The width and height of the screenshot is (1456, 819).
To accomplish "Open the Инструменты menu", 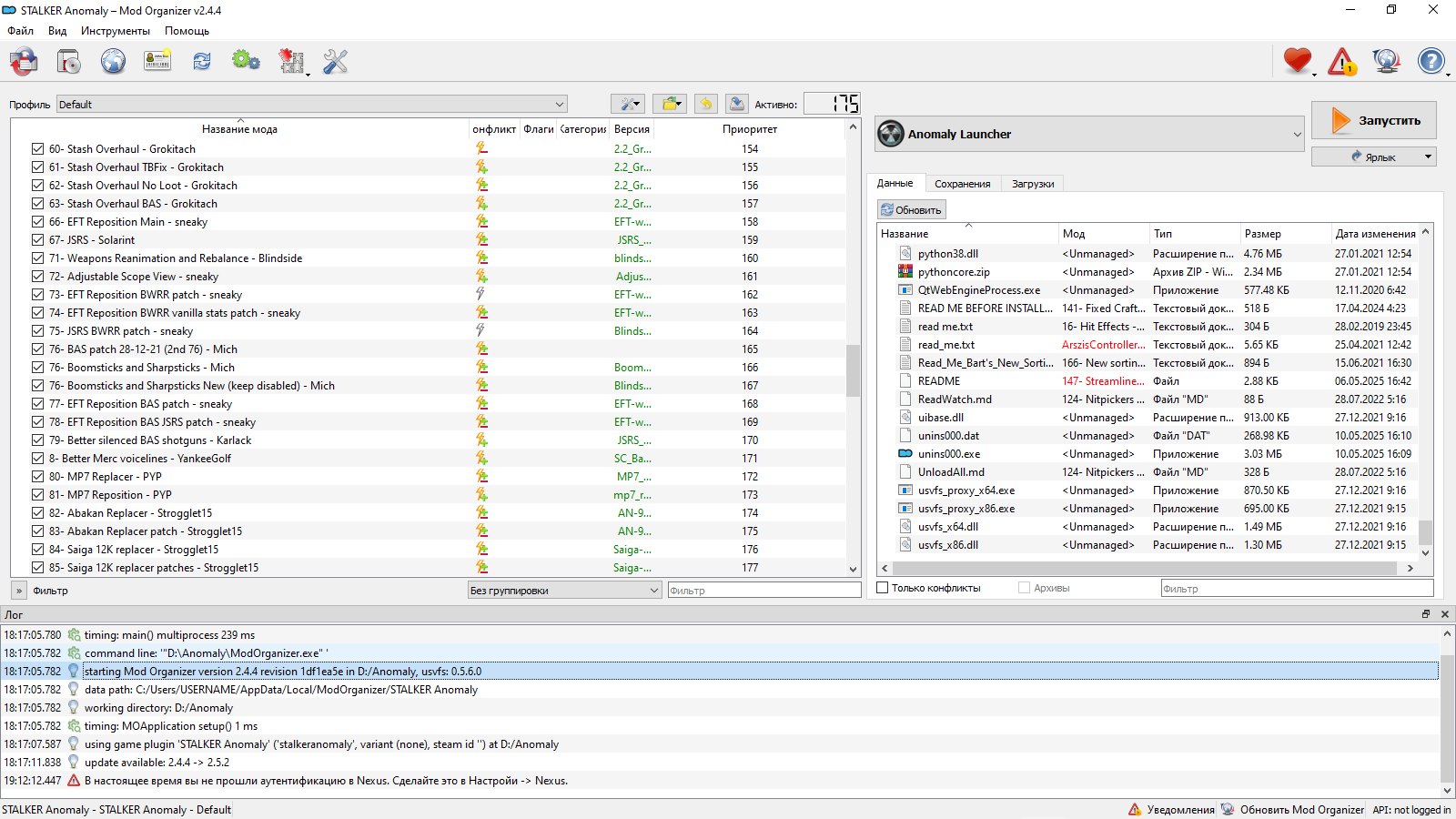I will tap(116, 30).
